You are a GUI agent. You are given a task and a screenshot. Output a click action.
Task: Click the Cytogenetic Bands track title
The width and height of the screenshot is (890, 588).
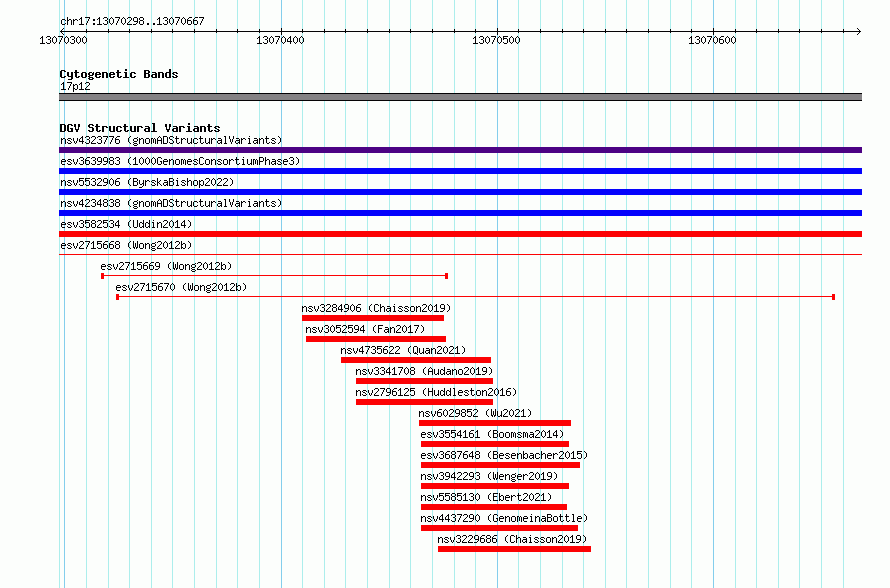point(119,74)
